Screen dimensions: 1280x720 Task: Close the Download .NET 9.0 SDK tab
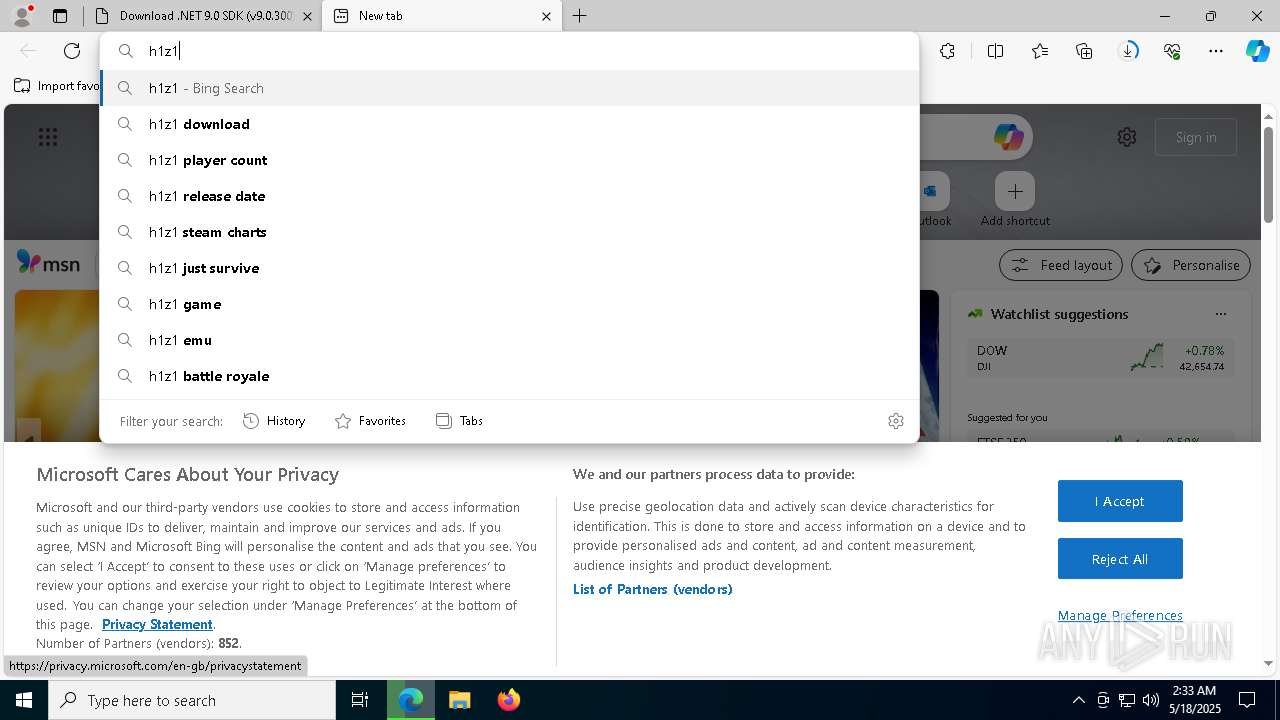307,16
